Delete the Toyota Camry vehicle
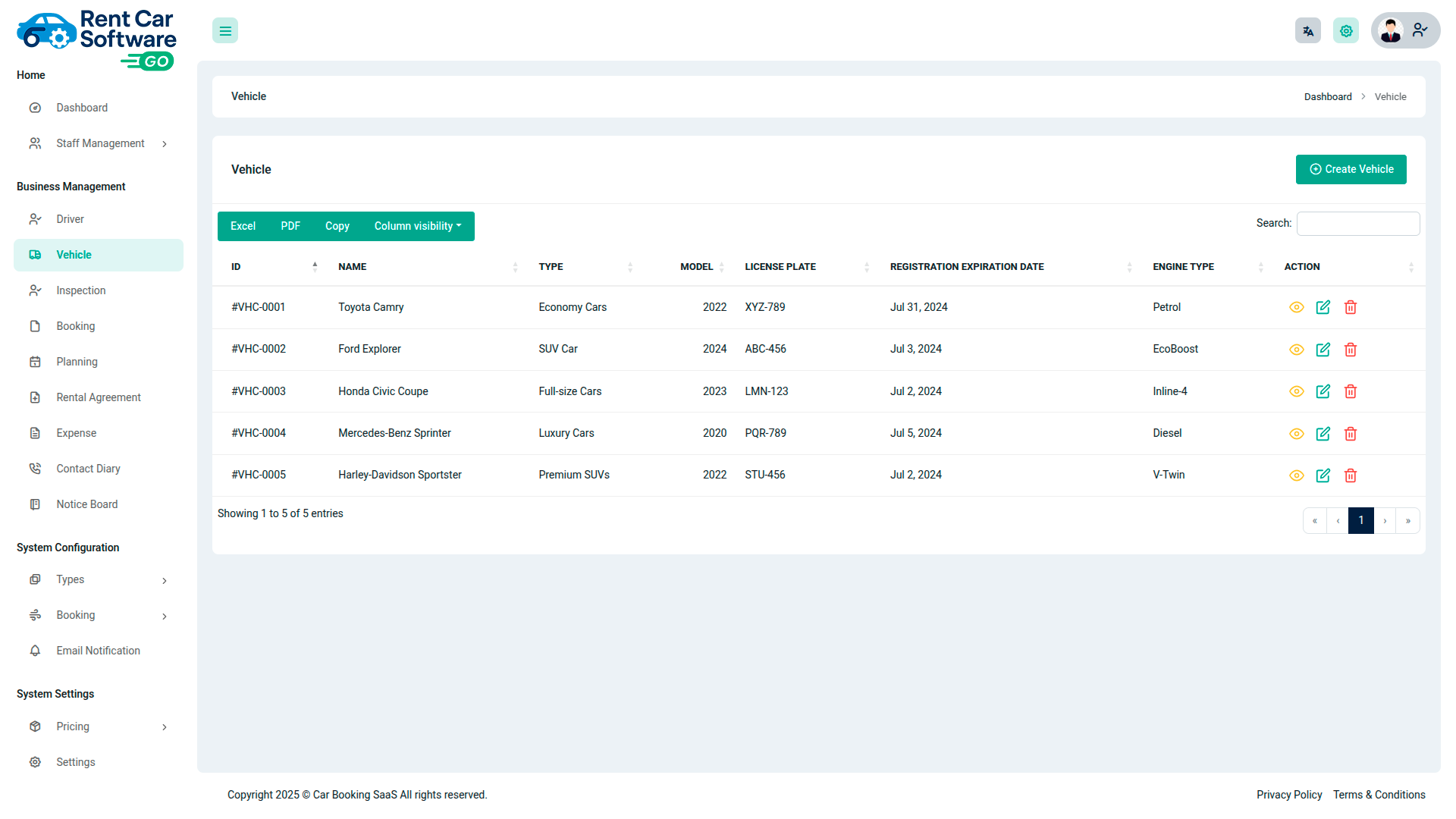The width and height of the screenshot is (1456, 819). pyautogui.click(x=1351, y=307)
